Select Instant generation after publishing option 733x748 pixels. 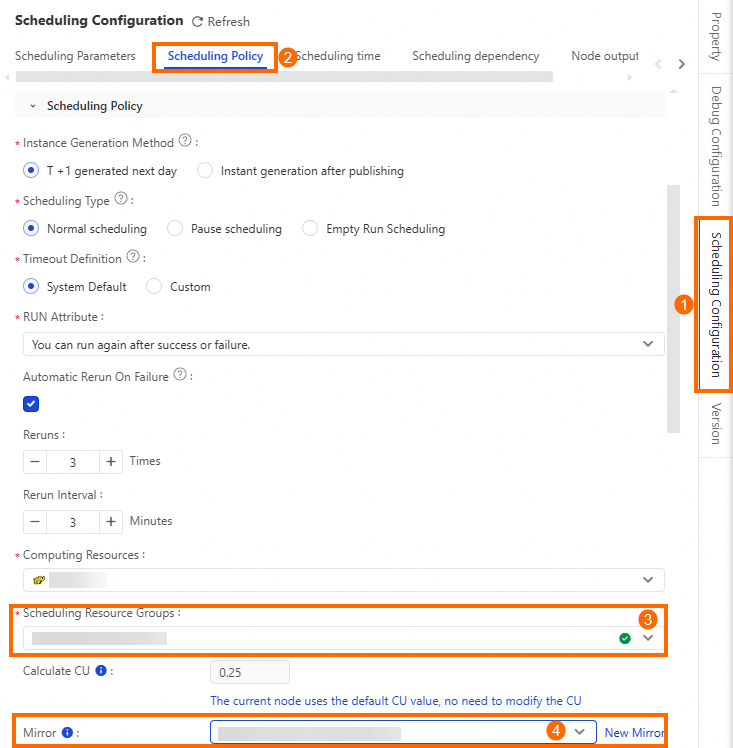pos(206,171)
